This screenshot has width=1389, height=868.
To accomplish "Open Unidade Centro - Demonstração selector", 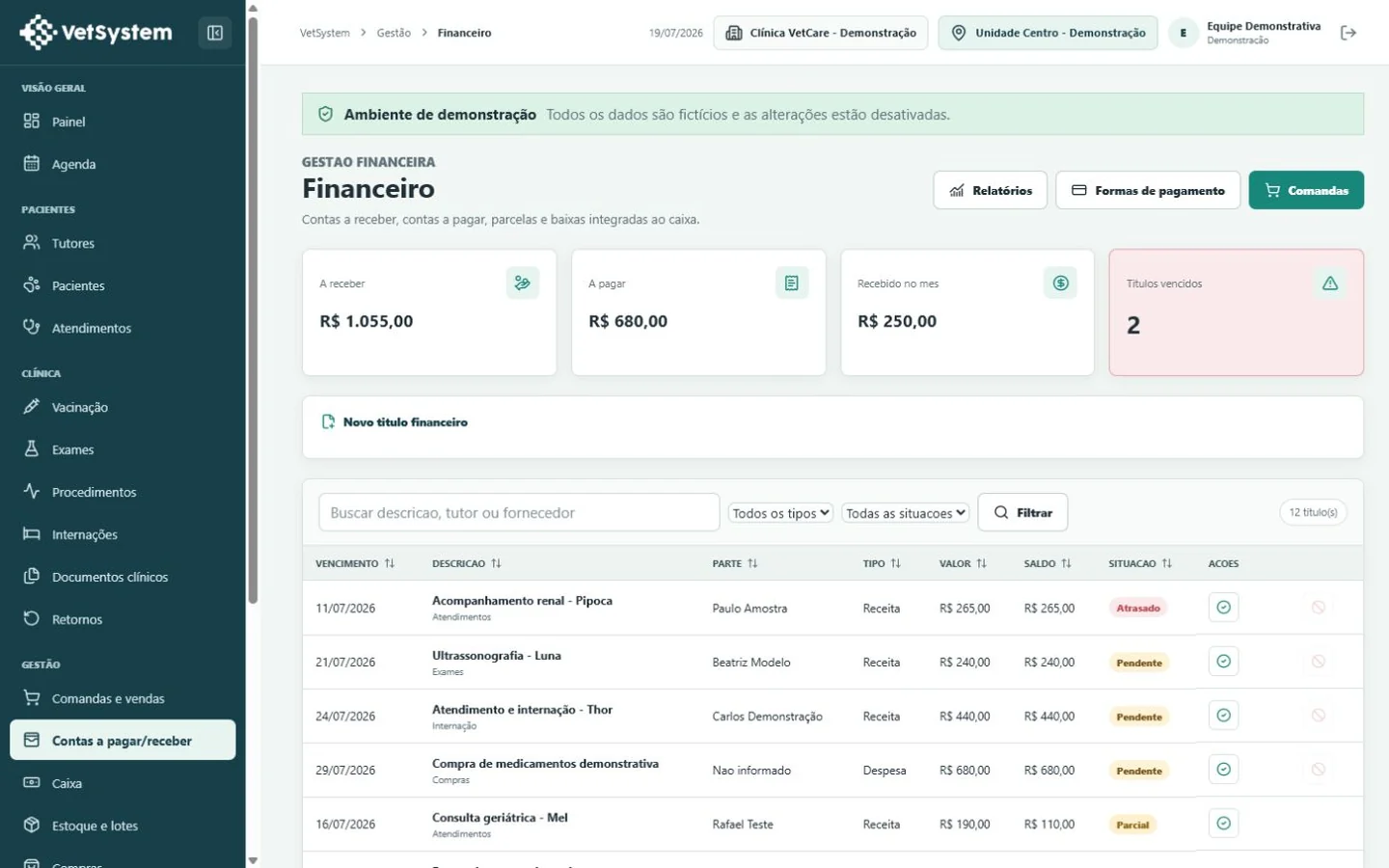I will click(1048, 33).
